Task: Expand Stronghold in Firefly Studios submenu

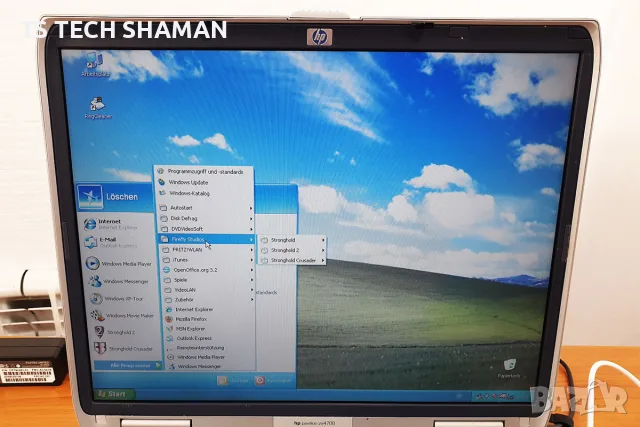Action: [x=292, y=240]
